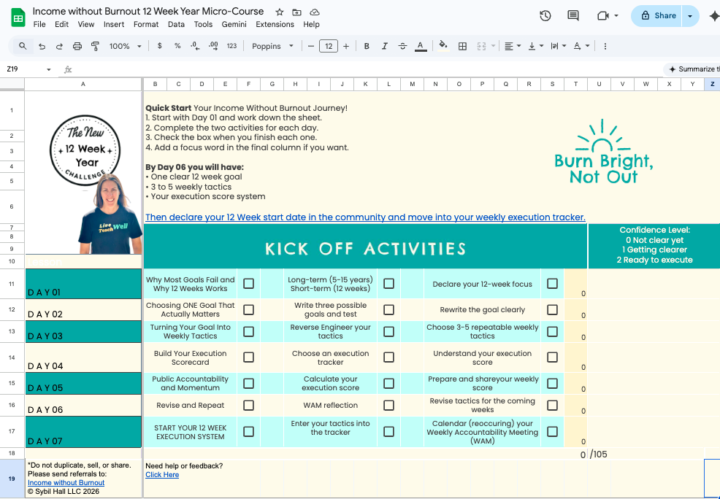
Task: Open the File menu
Action: point(39,24)
